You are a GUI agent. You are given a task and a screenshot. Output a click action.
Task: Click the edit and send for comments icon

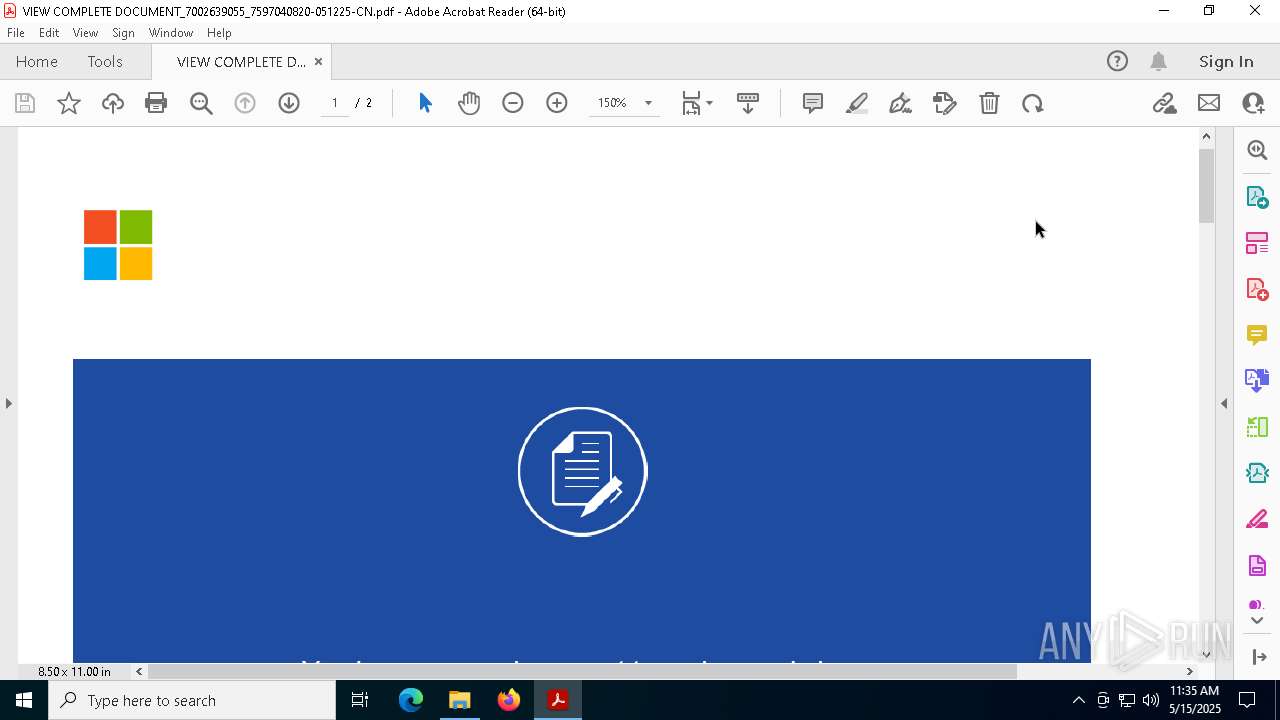[x=945, y=103]
